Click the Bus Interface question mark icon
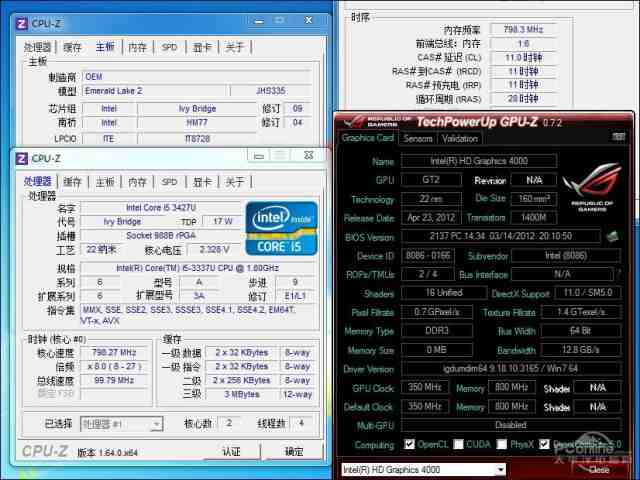 (619, 274)
